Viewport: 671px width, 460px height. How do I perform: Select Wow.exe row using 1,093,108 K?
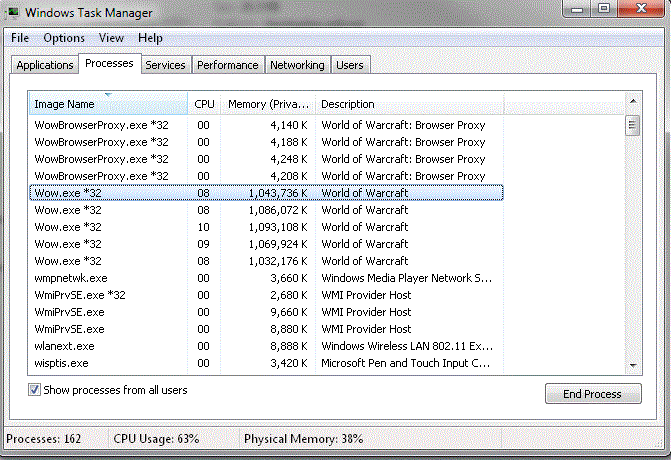click(266, 227)
